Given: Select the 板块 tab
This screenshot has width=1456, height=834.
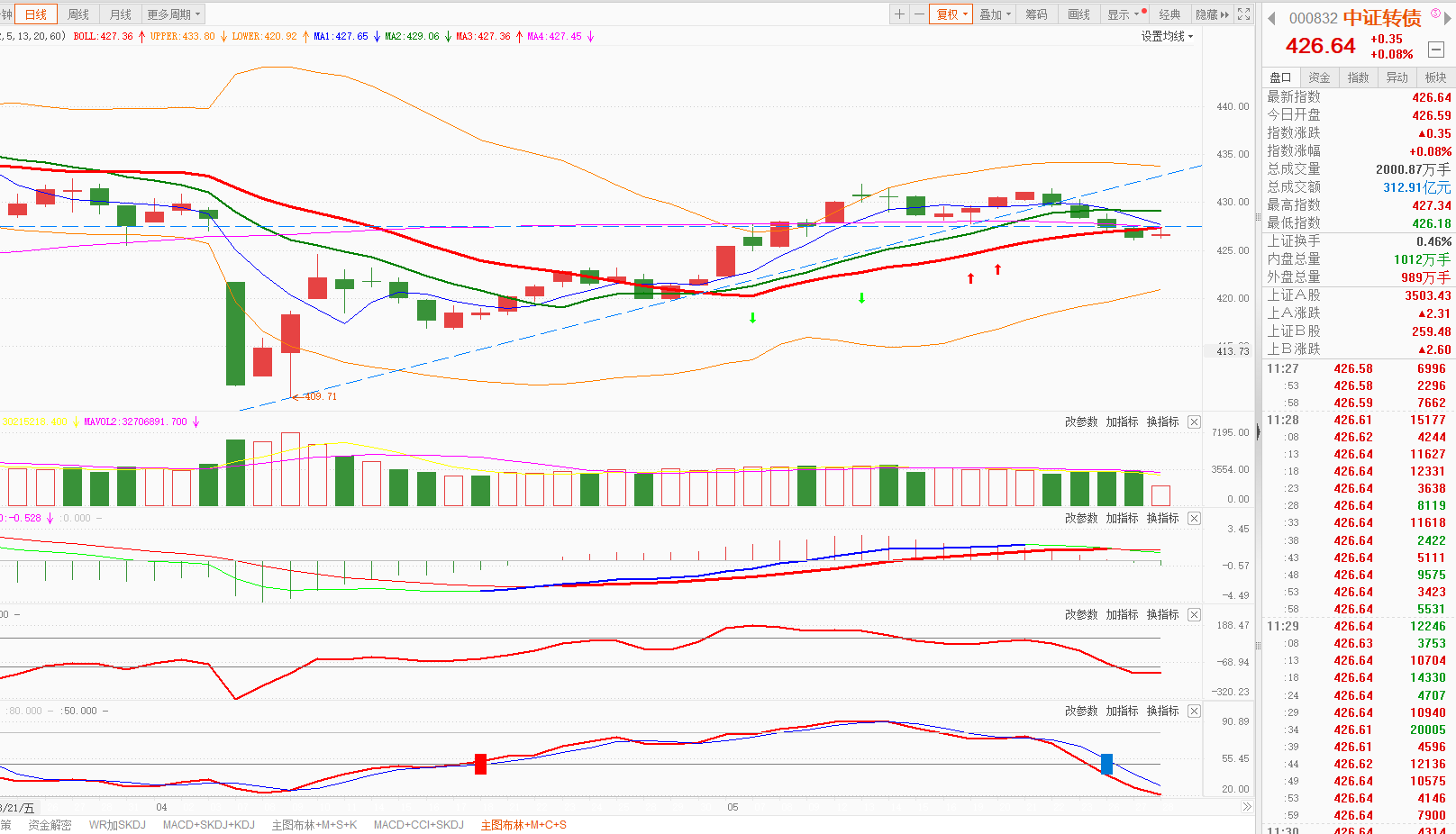Looking at the screenshot, I should [1435, 77].
